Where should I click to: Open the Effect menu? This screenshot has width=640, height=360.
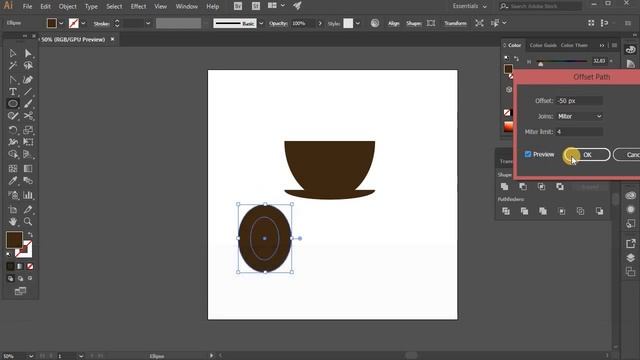pyautogui.click(x=138, y=7)
